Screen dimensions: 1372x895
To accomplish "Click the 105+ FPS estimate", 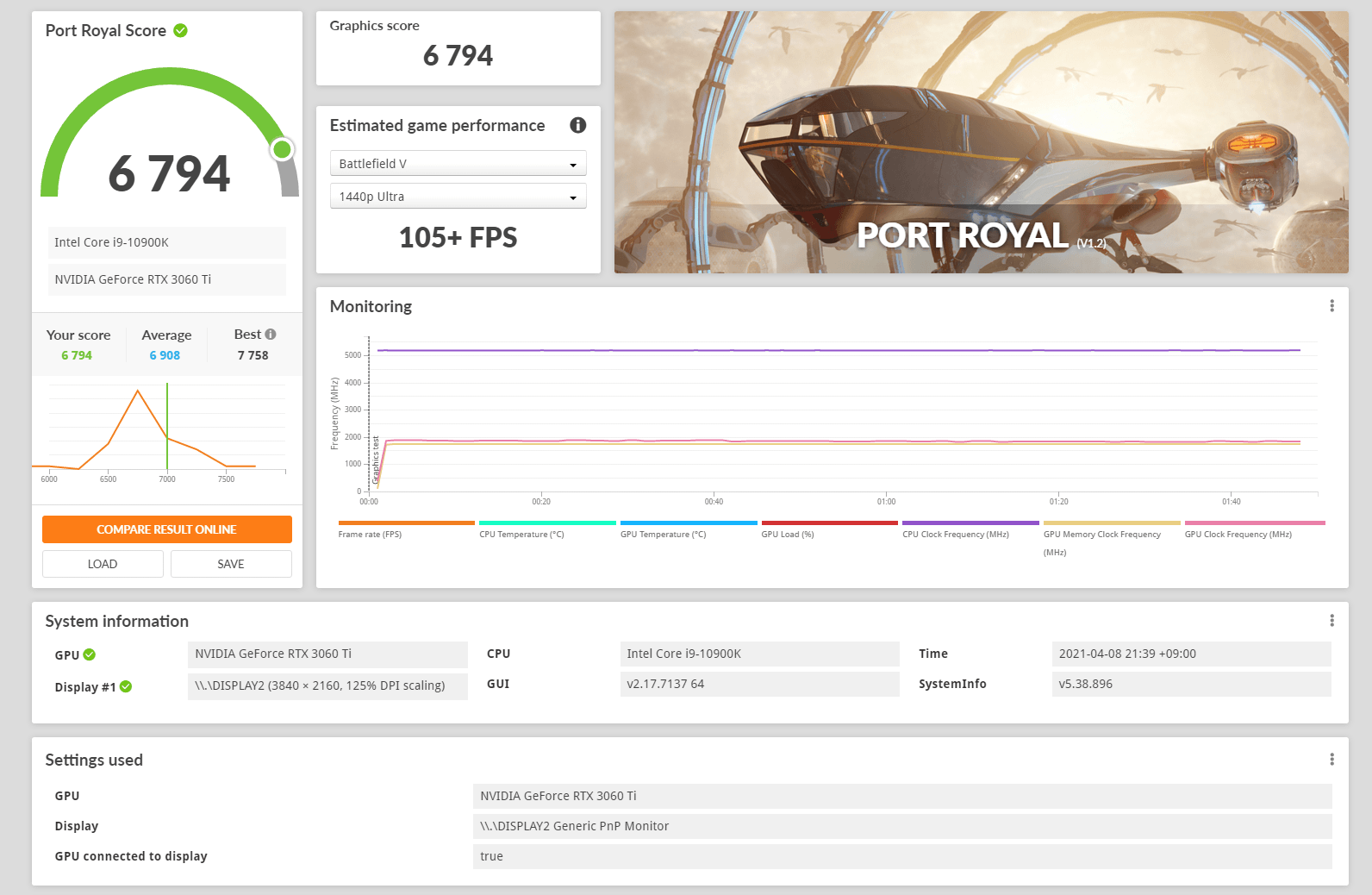I will pyautogui.click(x=458, y=237).
